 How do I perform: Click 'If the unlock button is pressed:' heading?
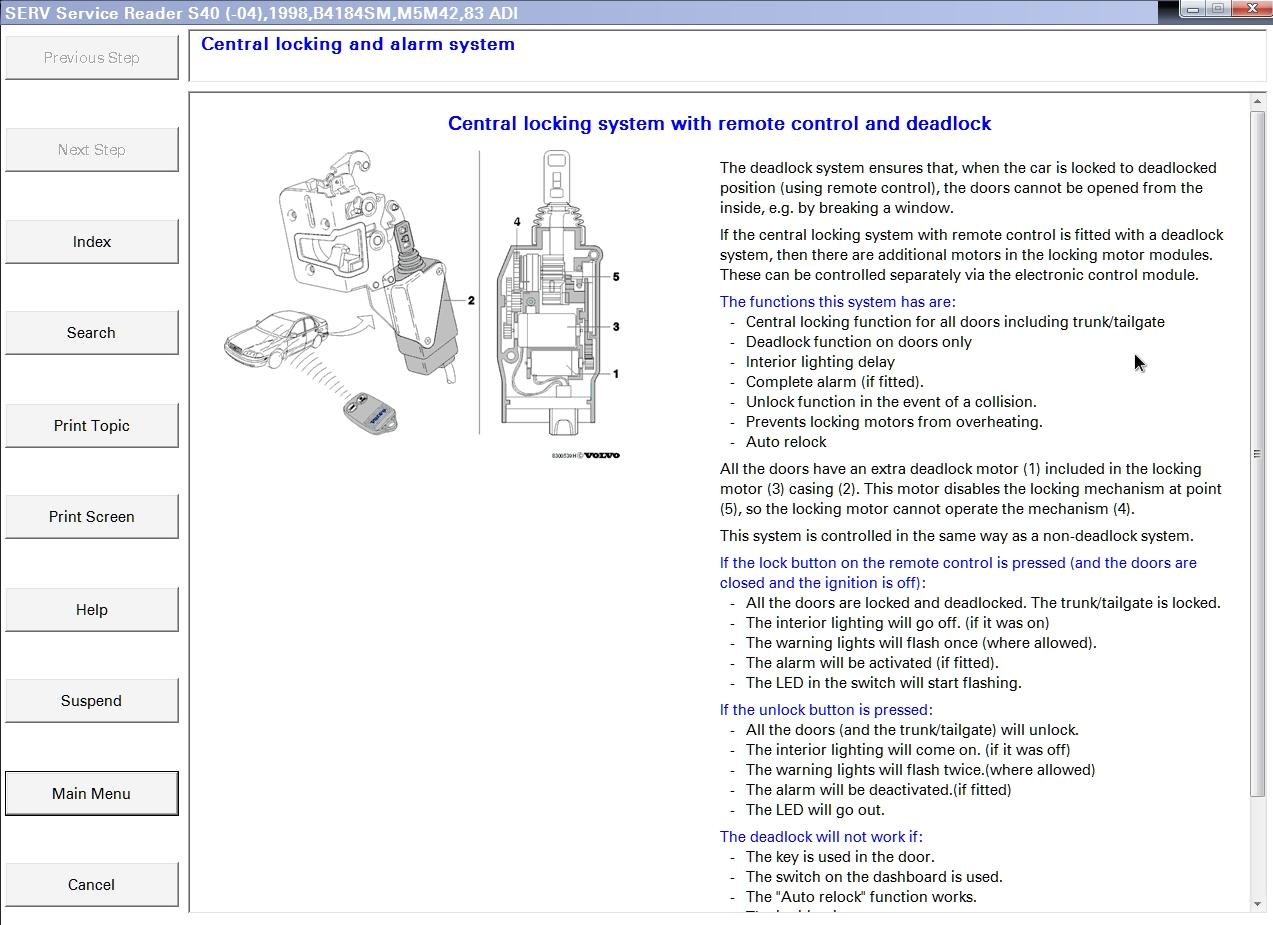[826, 710]
